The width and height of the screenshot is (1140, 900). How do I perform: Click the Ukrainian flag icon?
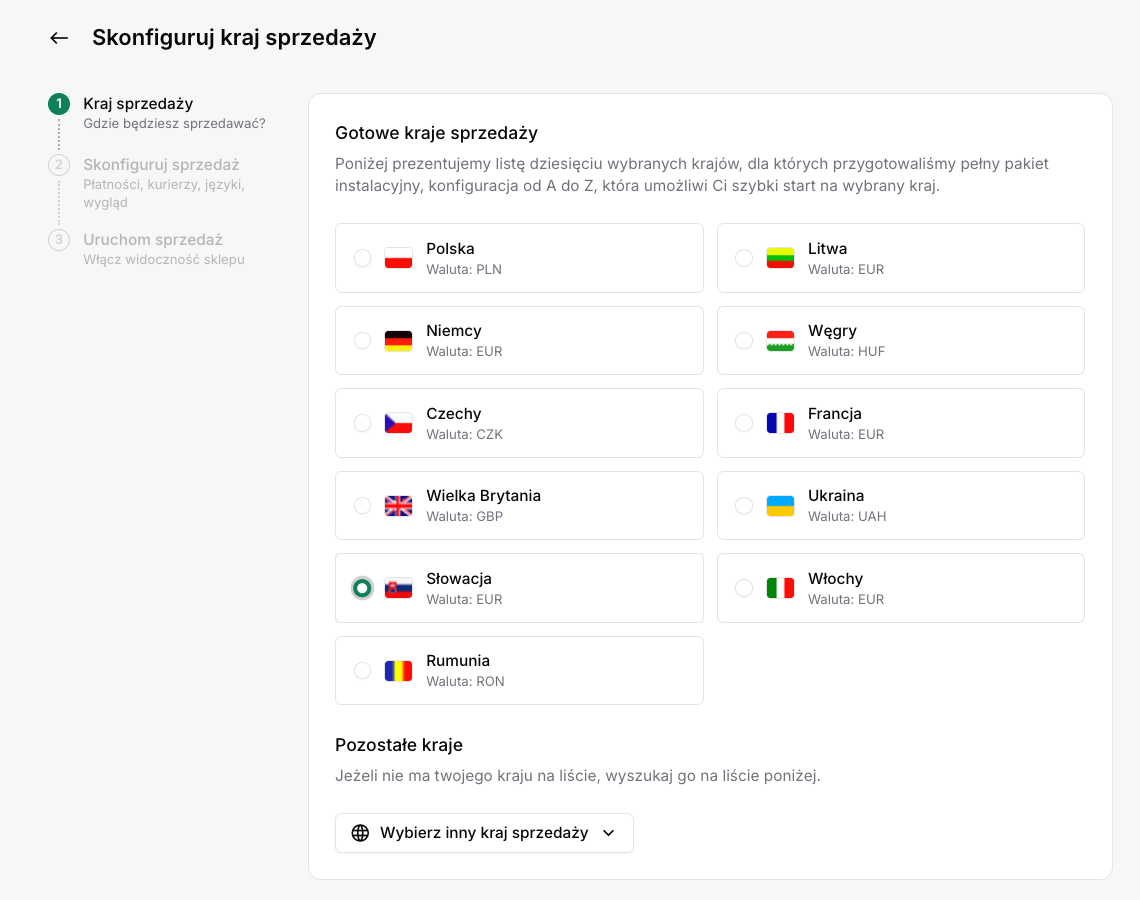click(780, 505)
